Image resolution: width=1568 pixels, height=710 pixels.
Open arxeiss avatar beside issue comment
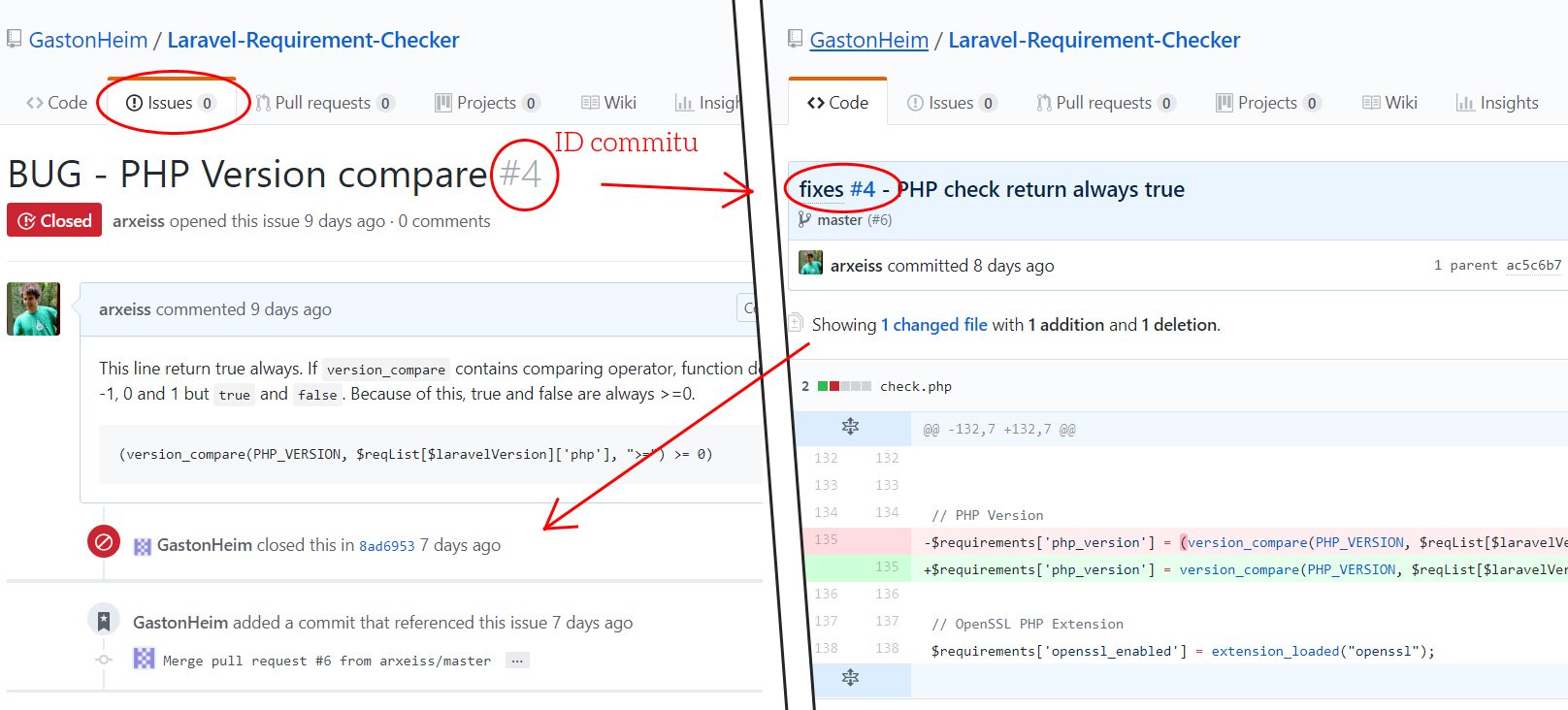(x=34, y=308)
